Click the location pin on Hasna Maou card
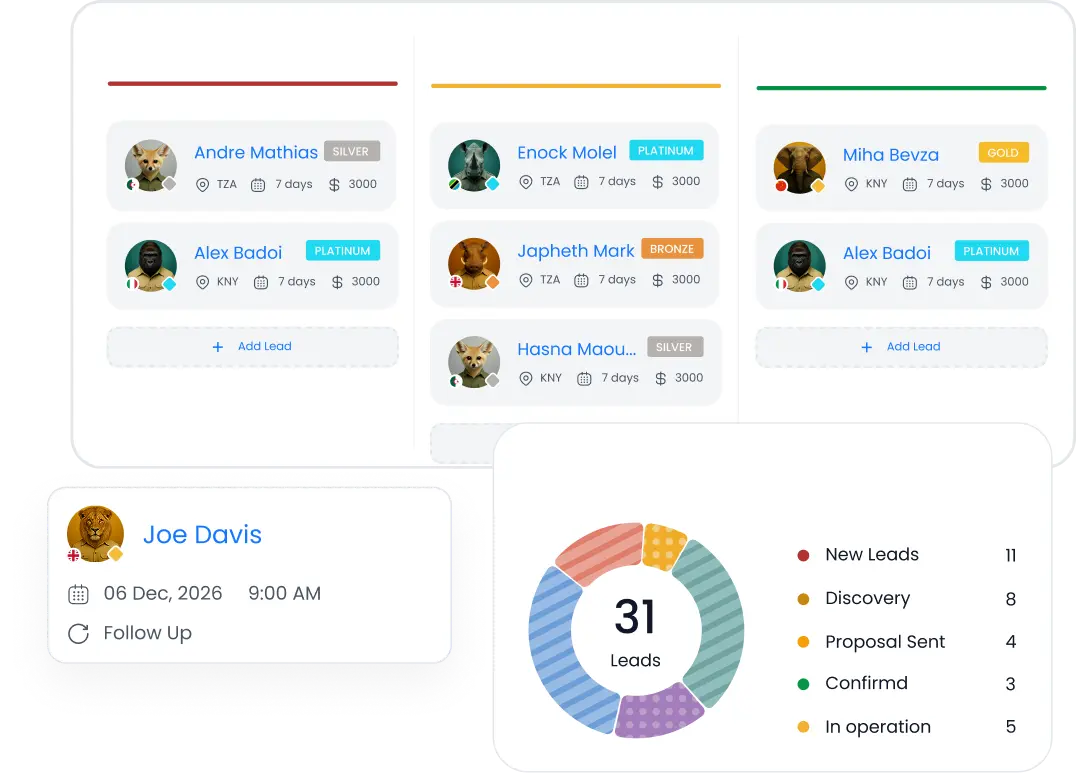This screenshot has width=1077, height=773. (x=525, y=379)
